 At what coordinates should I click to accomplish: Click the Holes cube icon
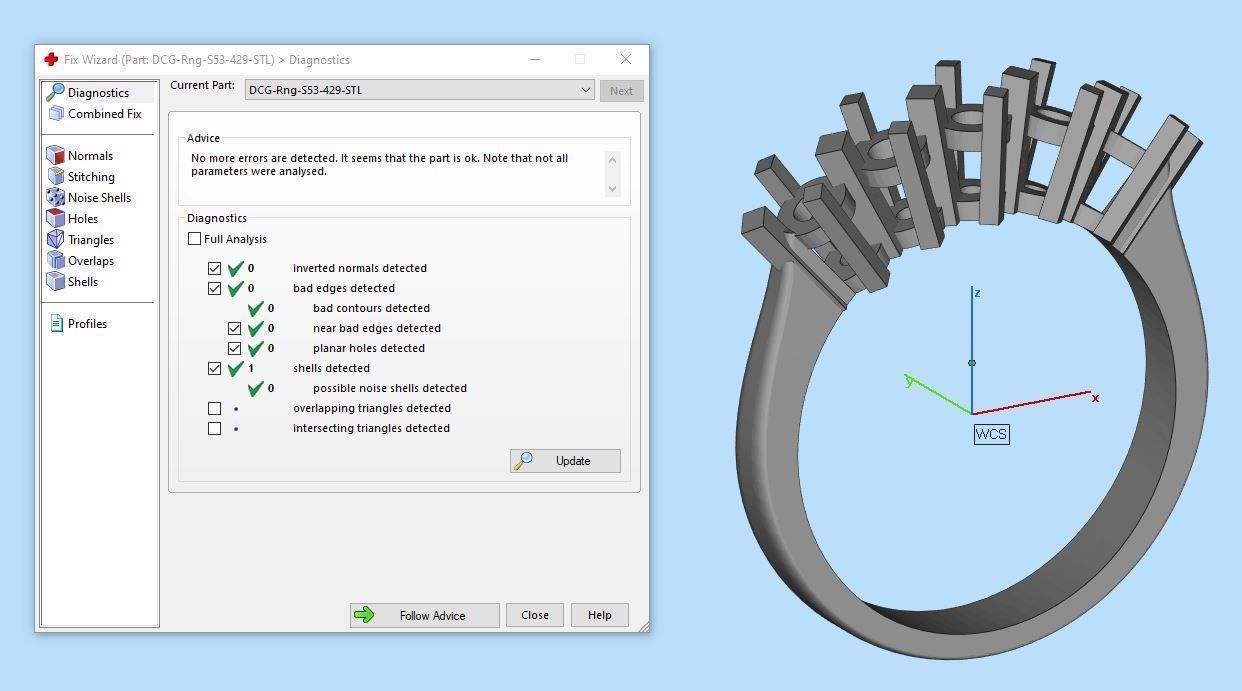pyautogui.click(x=56, y=218)
